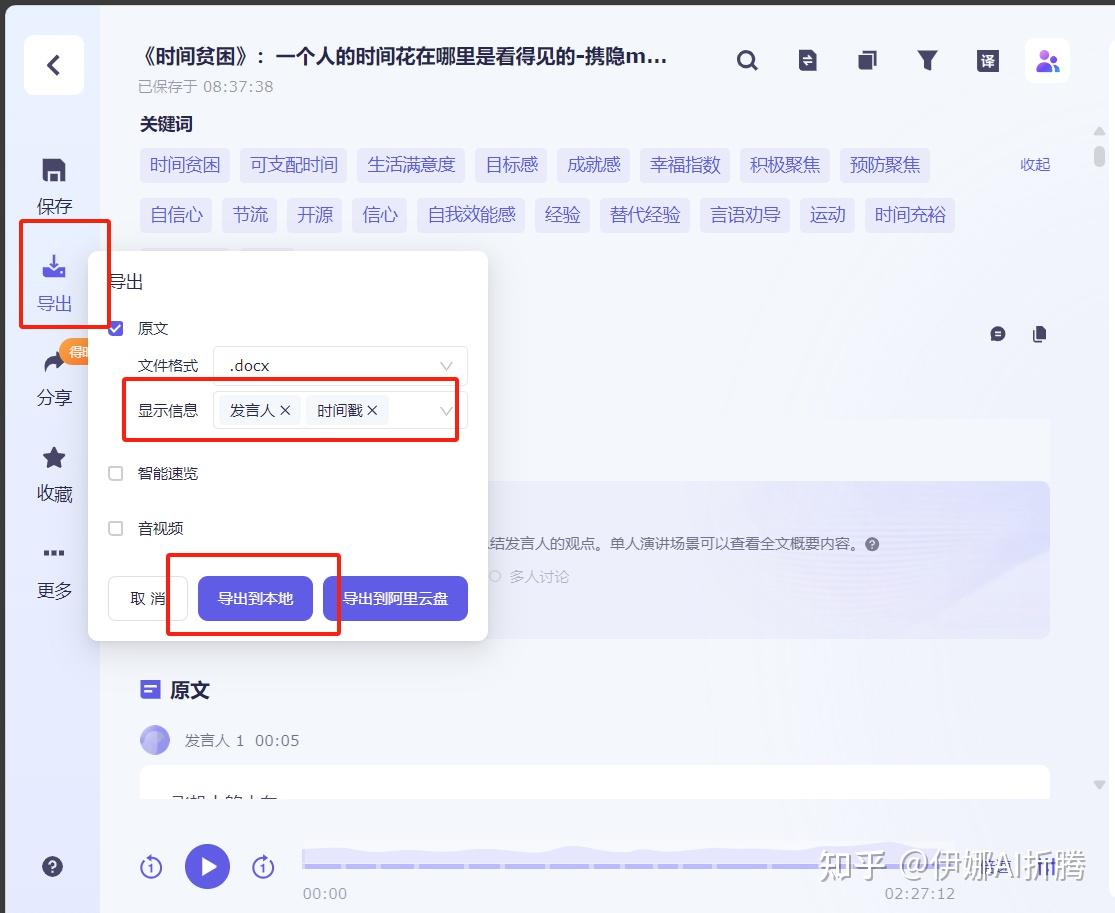This screenshot has height=913, width=1115.
Task: Remove the 发言人 tag
Action: pyautogui.click(x=285, y=410)
